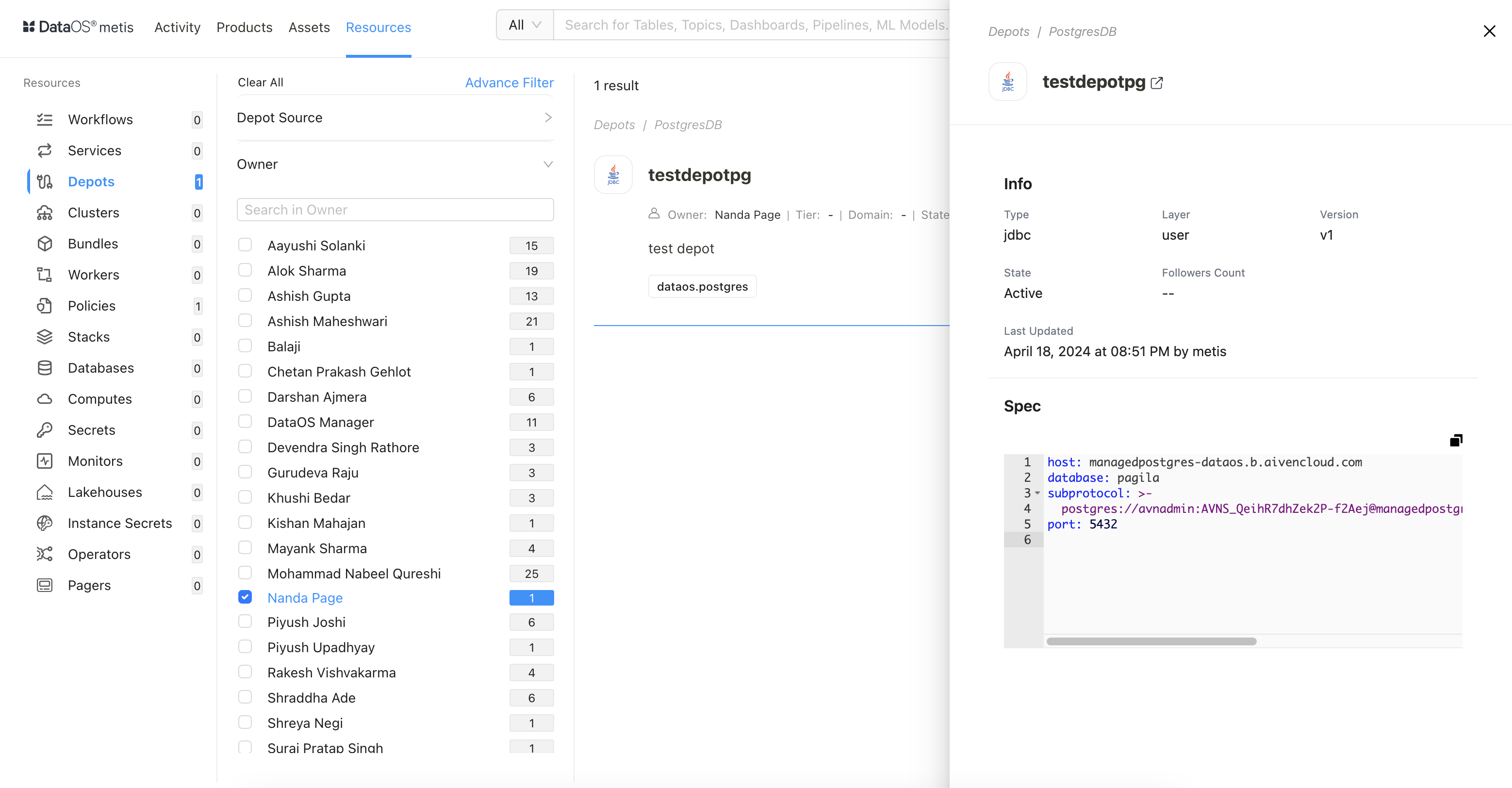Copy the Spec code to clipboard

[1456, 441]
